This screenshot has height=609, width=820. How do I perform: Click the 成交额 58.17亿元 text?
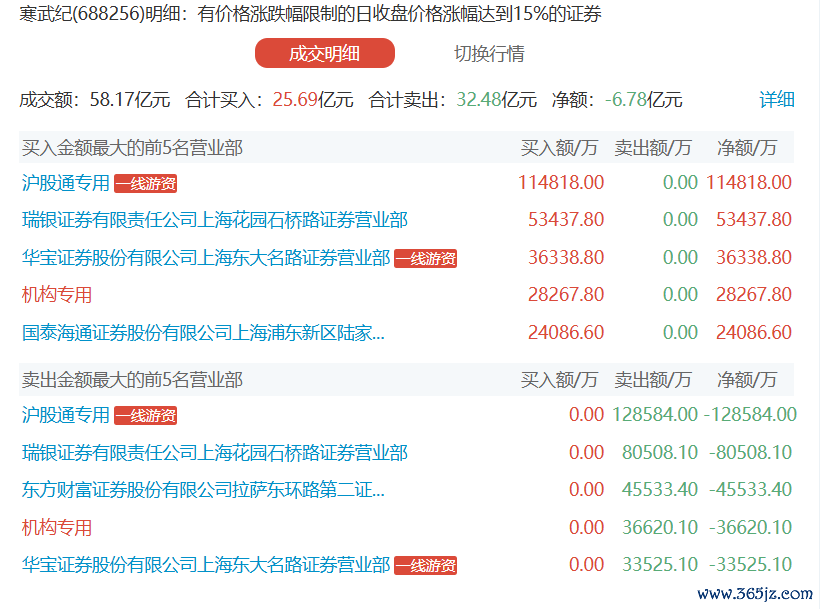(95, 99)
